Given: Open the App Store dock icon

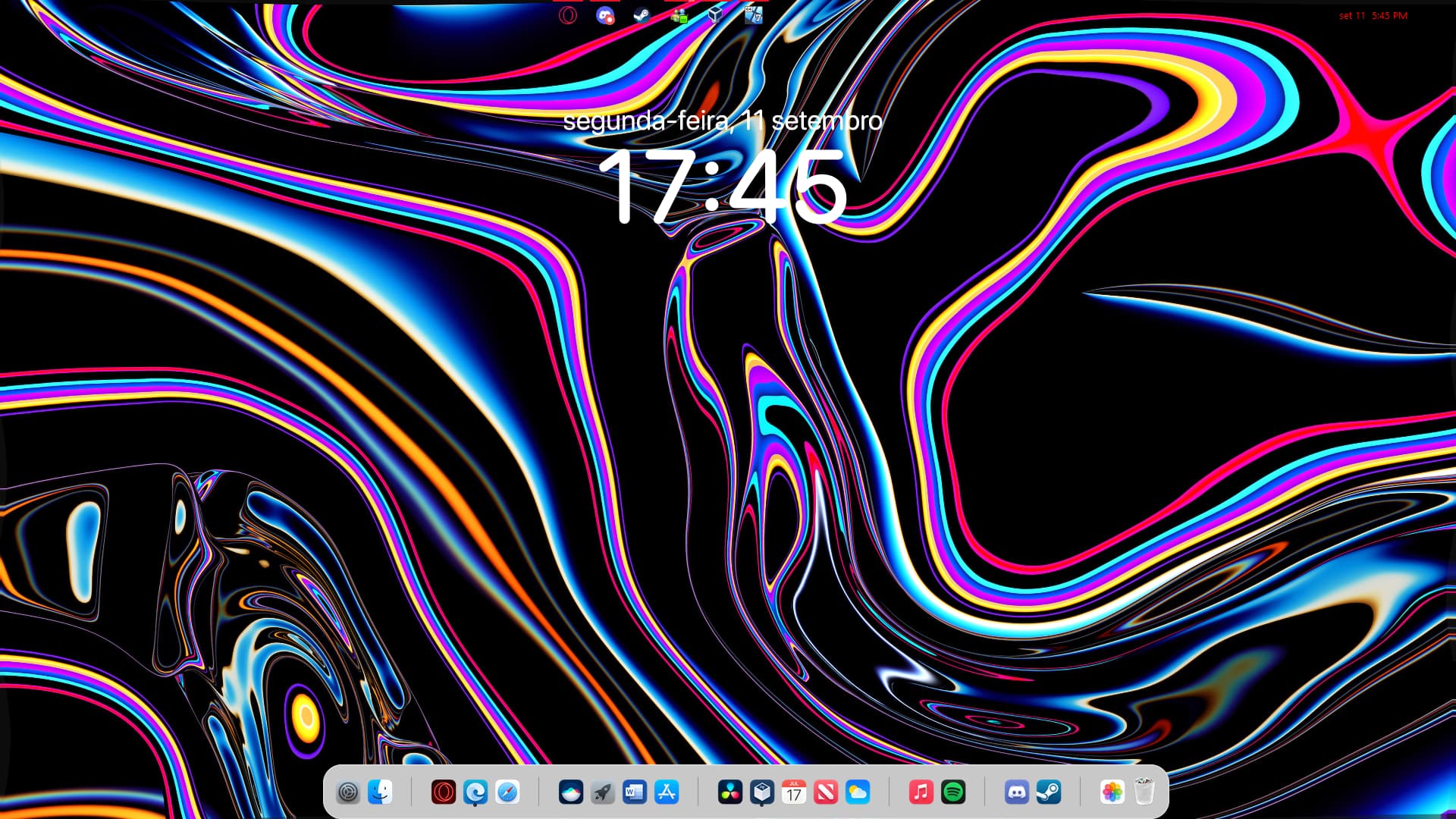Looking at the screenshot, I should click(x=667, y=792).
